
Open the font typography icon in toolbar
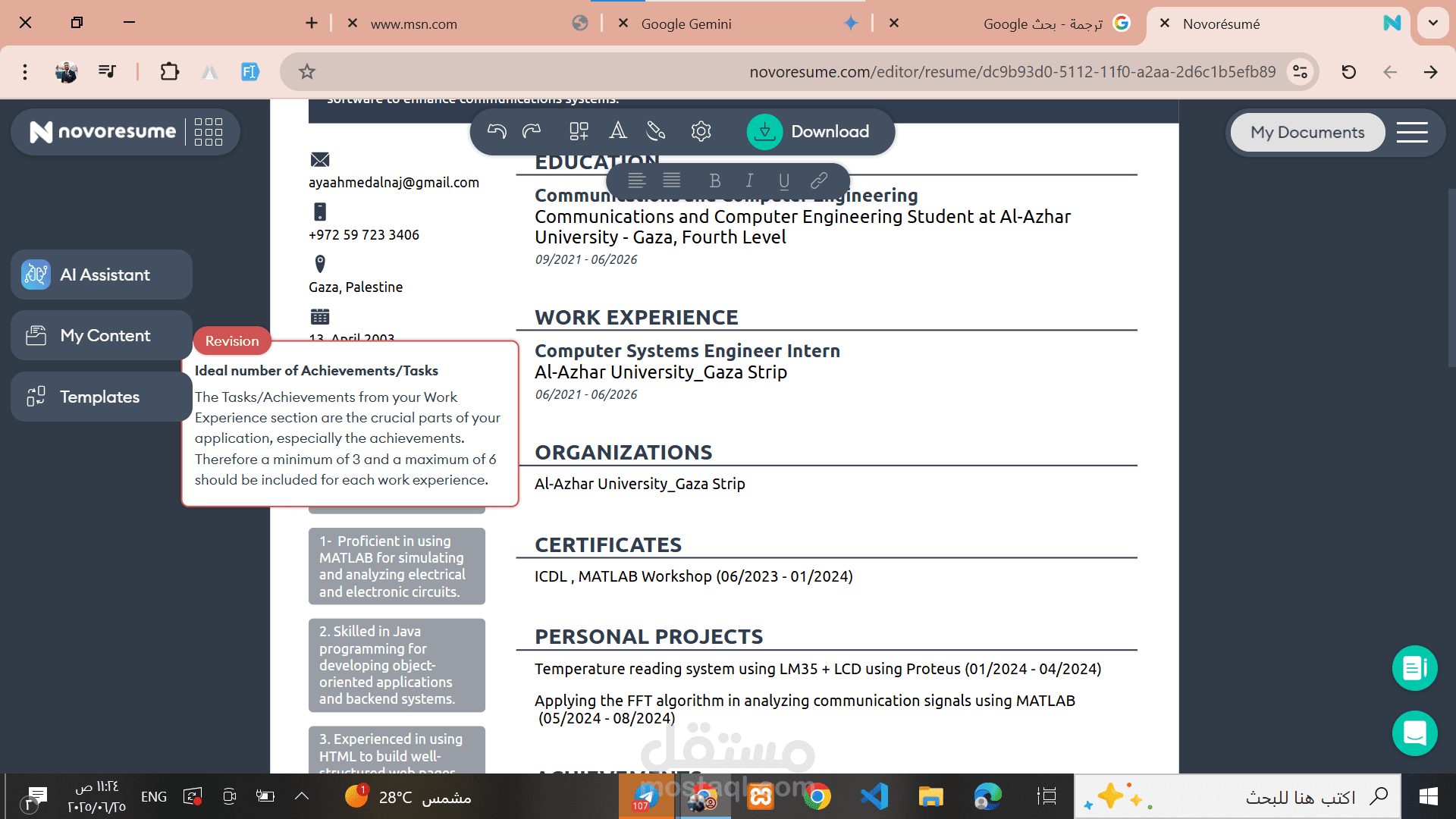(618, 131)
